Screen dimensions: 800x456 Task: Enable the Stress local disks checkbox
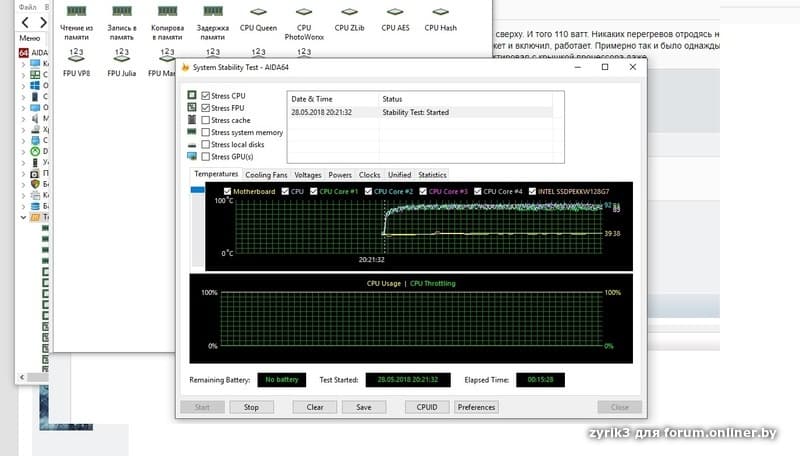[206, 144]
